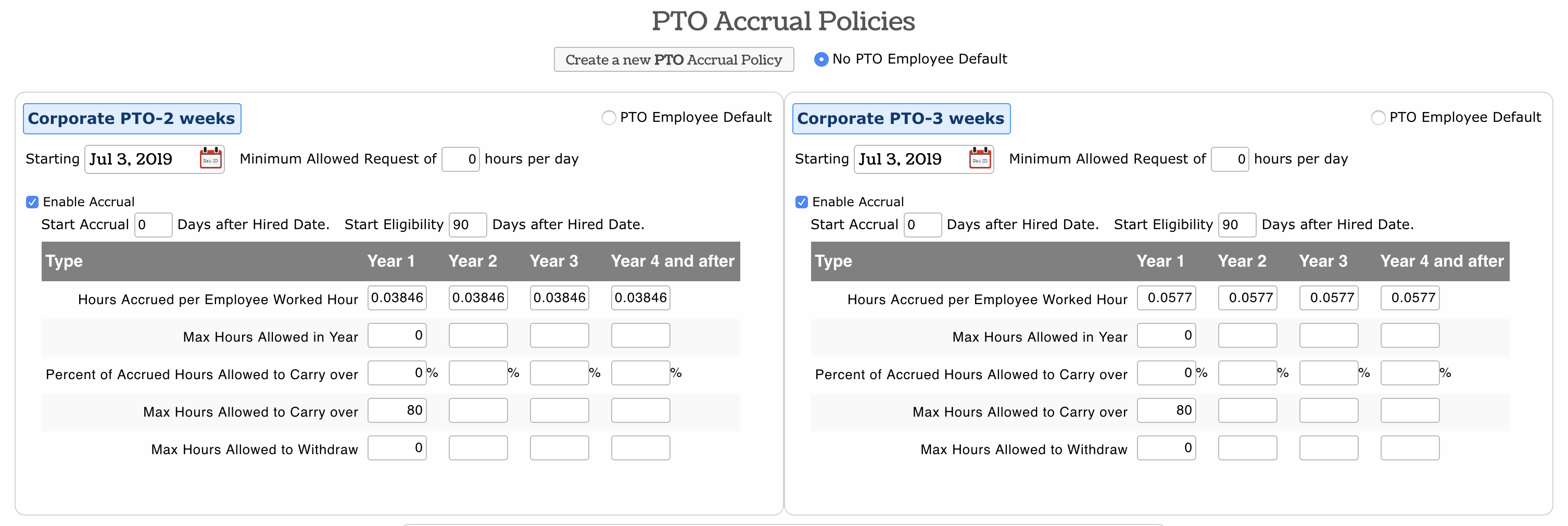Click Year 1 hours accrued field showing 0.03846
1568x526 pixels.
pos(397,298)
